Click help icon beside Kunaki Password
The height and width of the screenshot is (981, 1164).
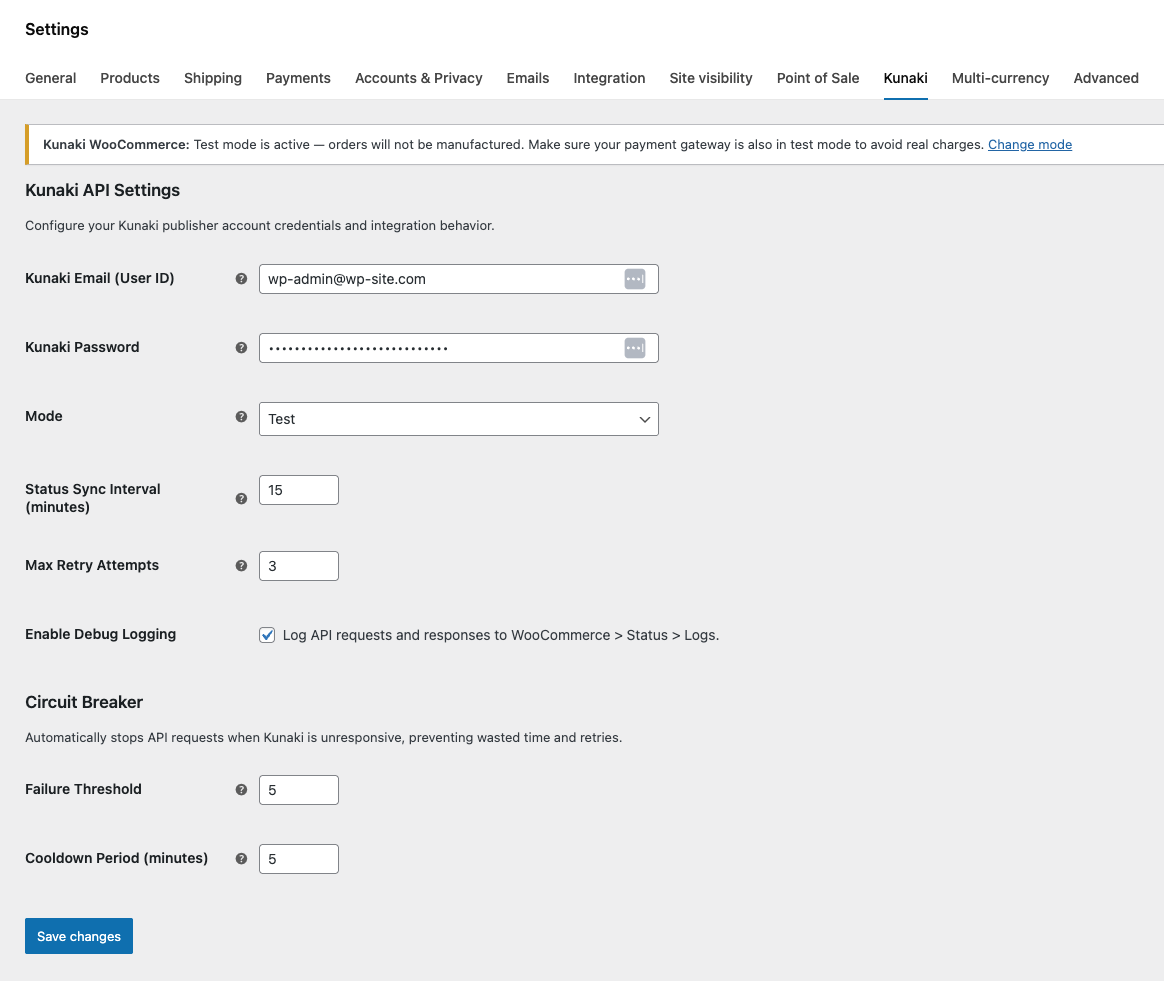pos(241,348)
